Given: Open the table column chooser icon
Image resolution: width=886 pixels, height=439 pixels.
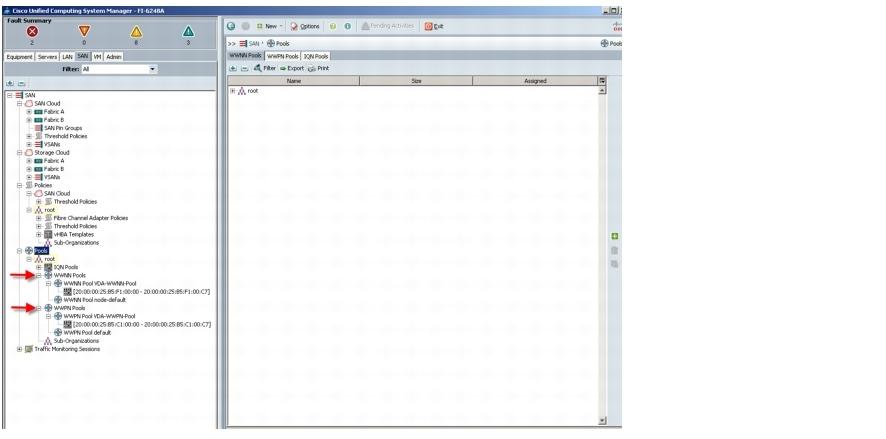Looking at the screenshot, I should point(602,81).
